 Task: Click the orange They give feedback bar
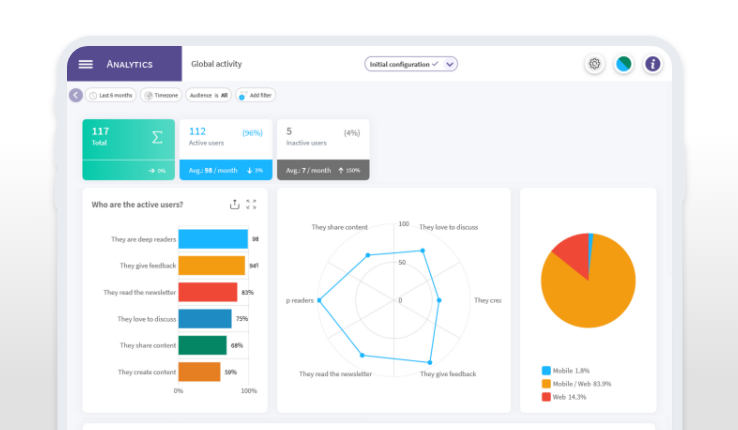pos(212,265)
